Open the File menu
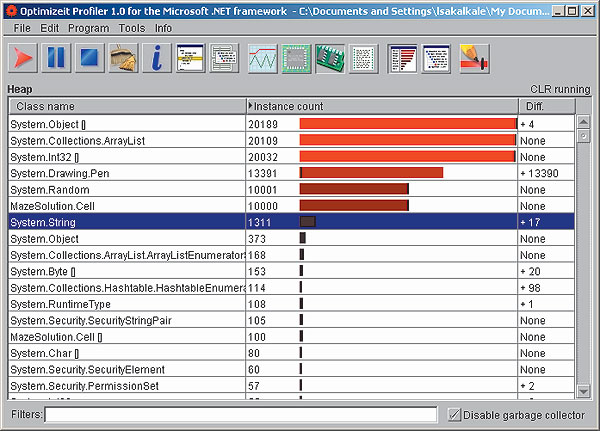Image resolution: width=600 pixels, height=431 pixels. [22, 28]
